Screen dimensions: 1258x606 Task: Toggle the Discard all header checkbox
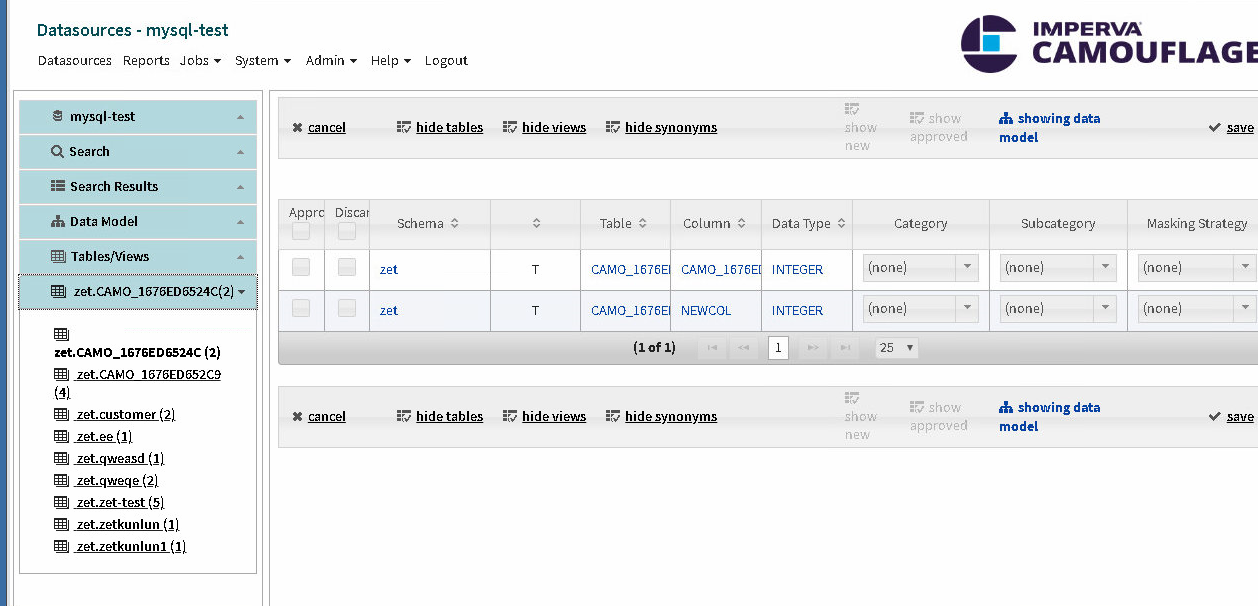point(346,231)
